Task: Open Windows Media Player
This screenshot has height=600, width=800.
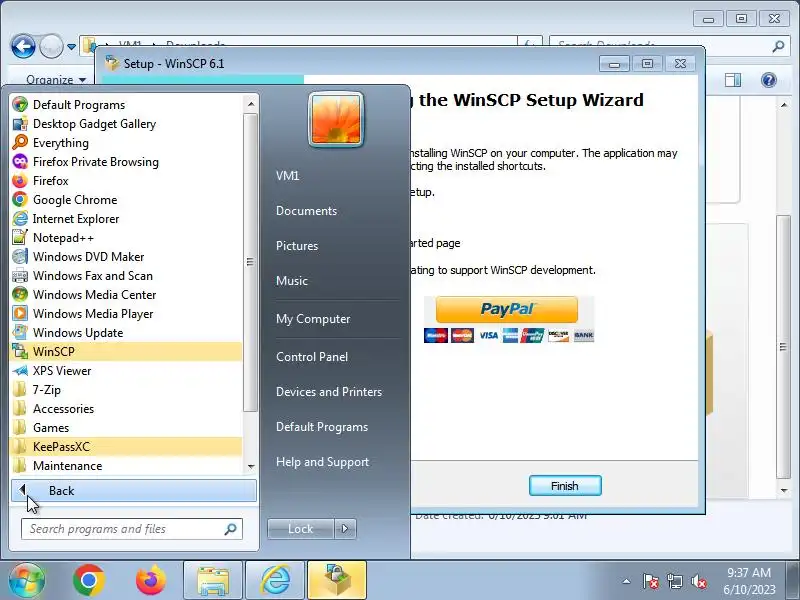Action: point(126,313)
